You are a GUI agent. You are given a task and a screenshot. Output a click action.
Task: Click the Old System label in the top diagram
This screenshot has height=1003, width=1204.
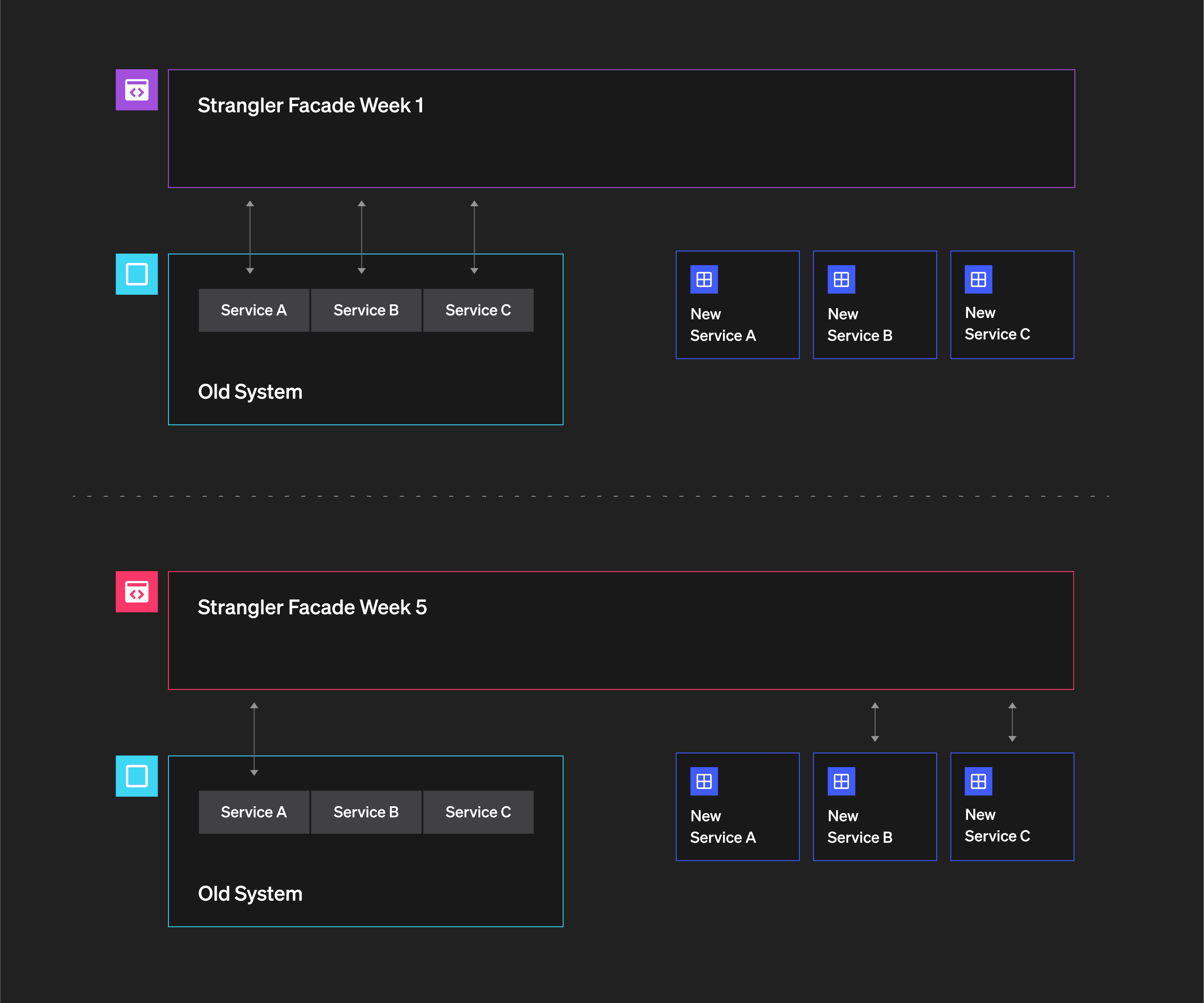(x=250, y=392)
